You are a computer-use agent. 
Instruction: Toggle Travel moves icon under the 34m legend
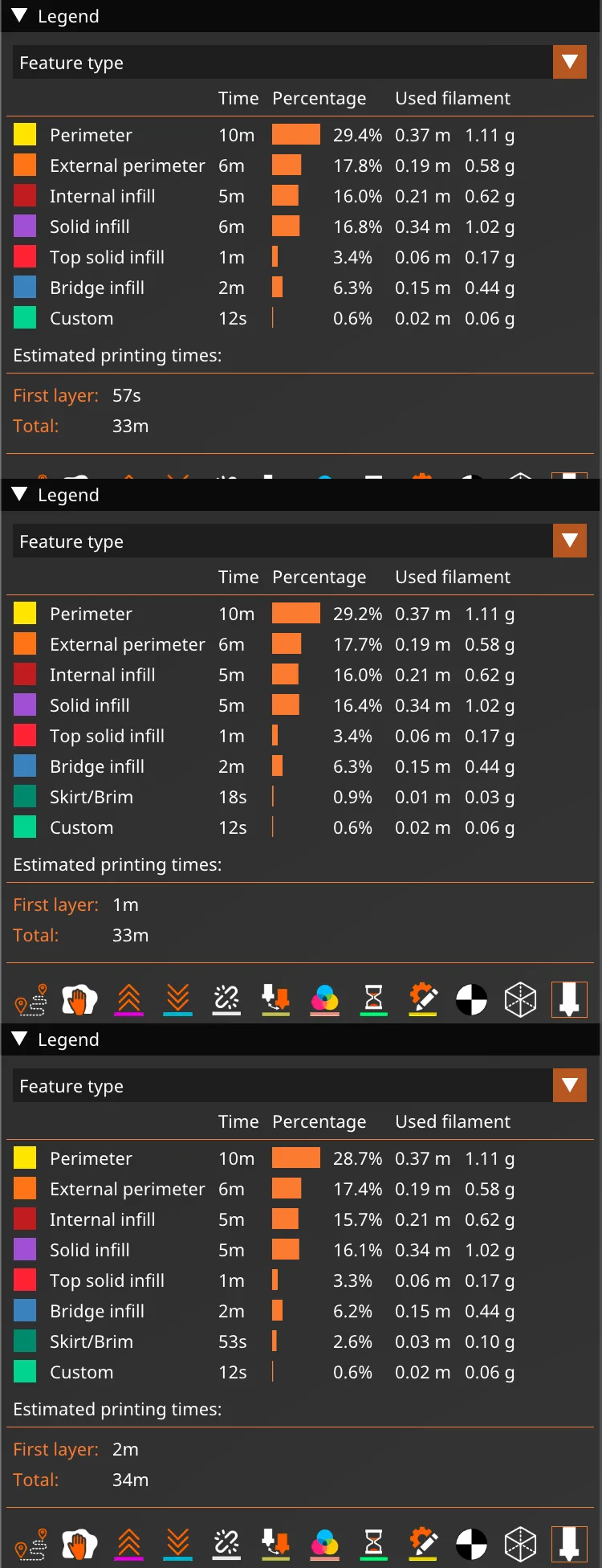[x=31, y=1544]
